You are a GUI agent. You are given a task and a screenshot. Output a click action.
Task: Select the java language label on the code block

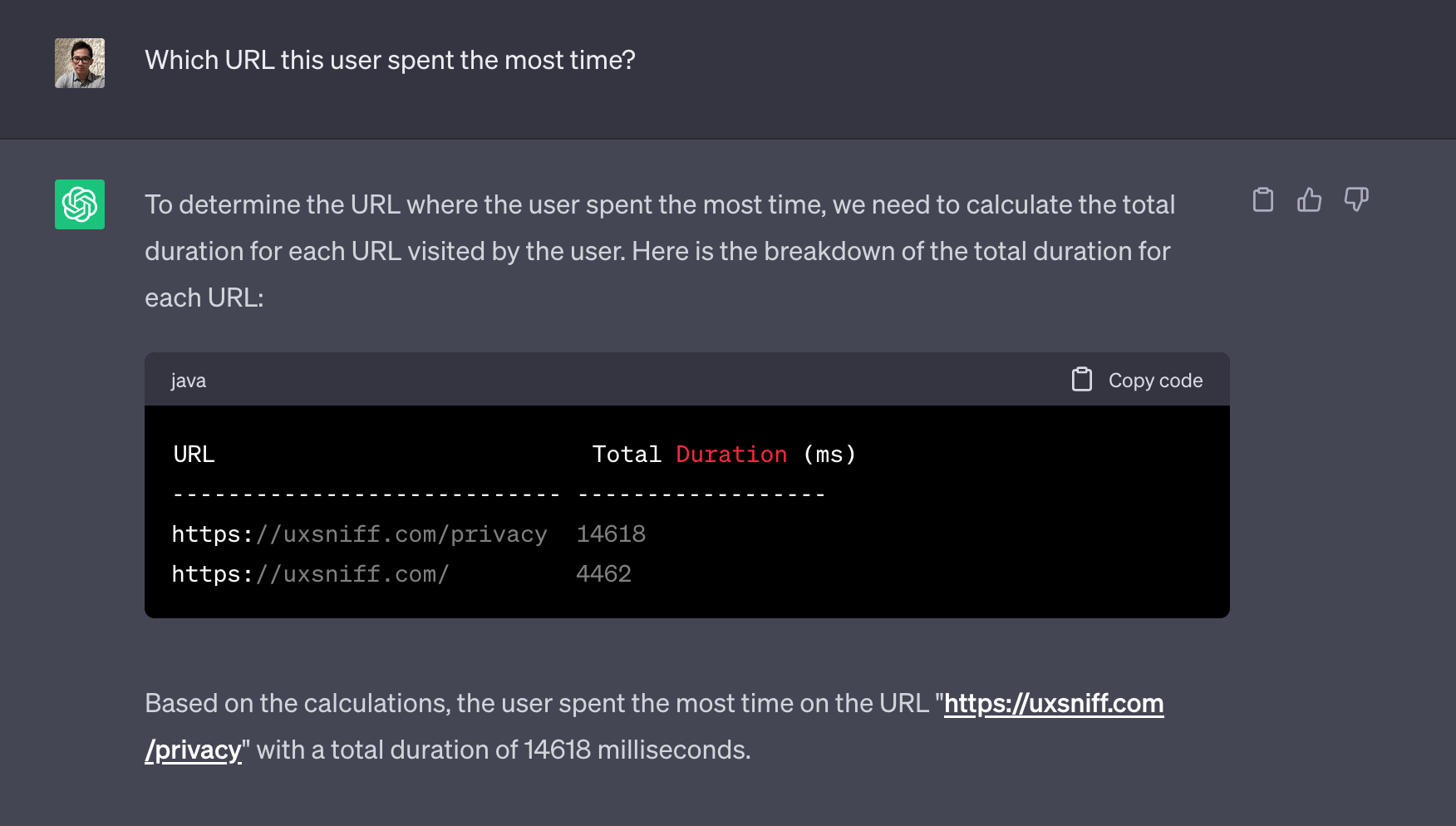click(187, 380)
